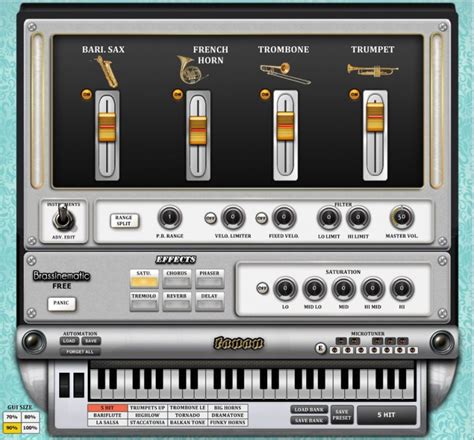Viewport: 474px width, 440px height.
Task: Click the Save Bank button
Action: 309,420
